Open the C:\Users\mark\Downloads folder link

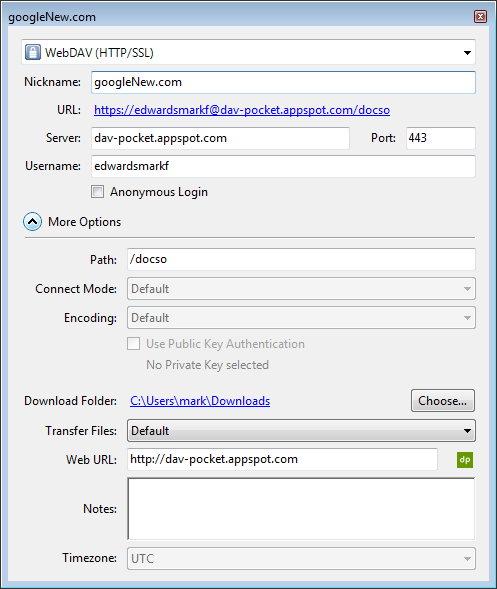[200, 401]
